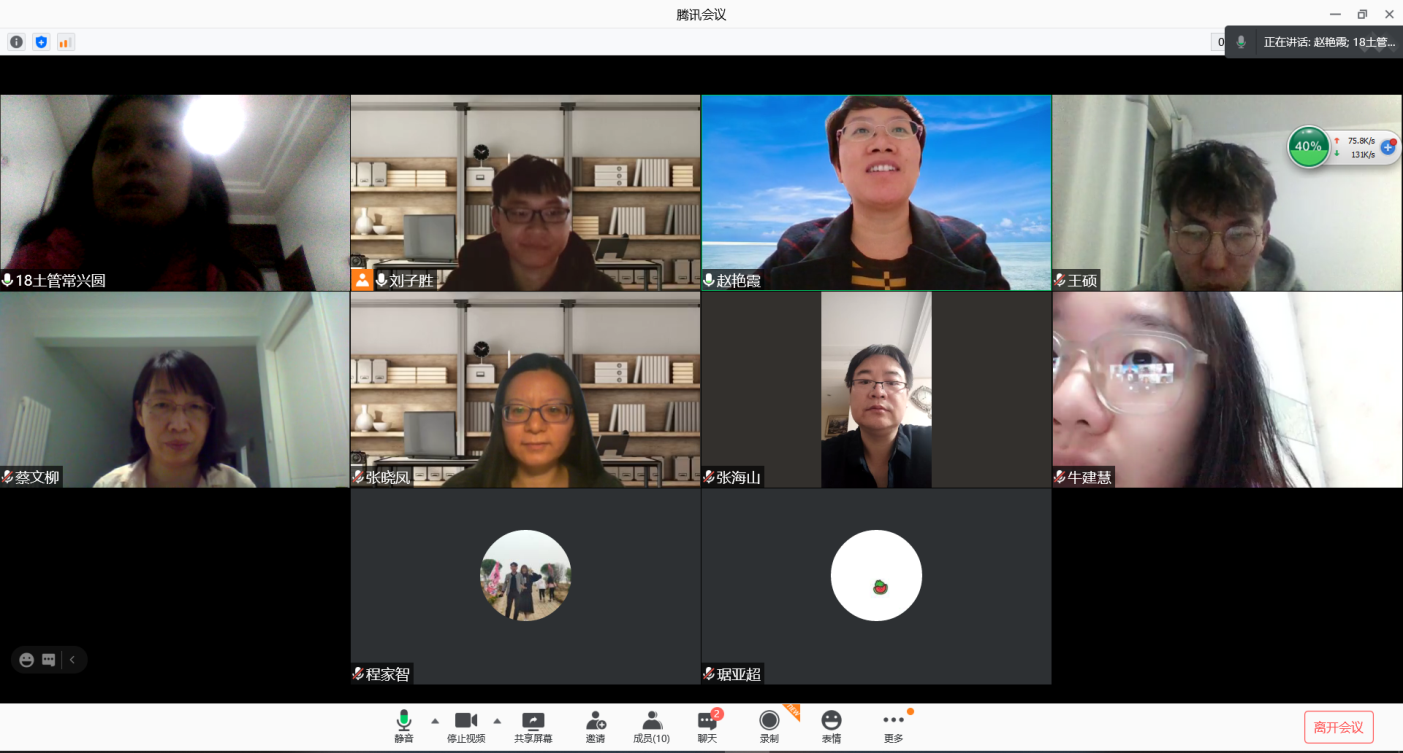
Task: Expand video options arrow beside 停止视频
Action: [x=497, y=720]
